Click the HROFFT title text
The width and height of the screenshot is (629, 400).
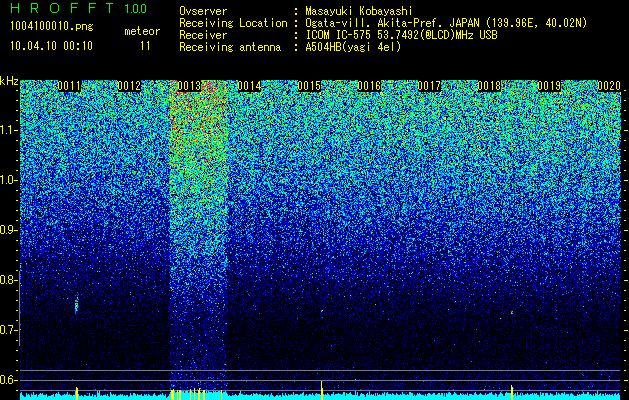pos(61,8)
